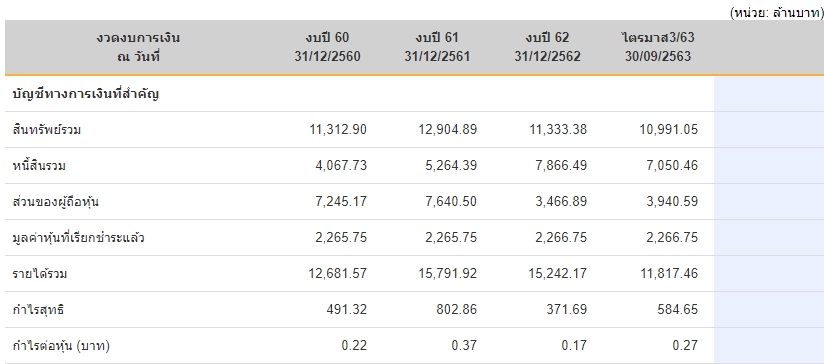This screenshot has width=824, height=364.
Task: Click the unit note หน่วย: ล้านบาท
Action: (x=776, y=13)
